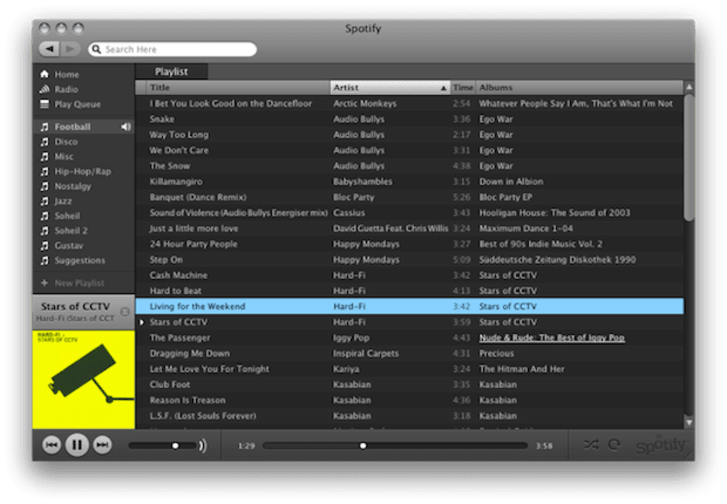Click the Playlist tab
This screenshot has width=727, height=504.
[171, 71]
